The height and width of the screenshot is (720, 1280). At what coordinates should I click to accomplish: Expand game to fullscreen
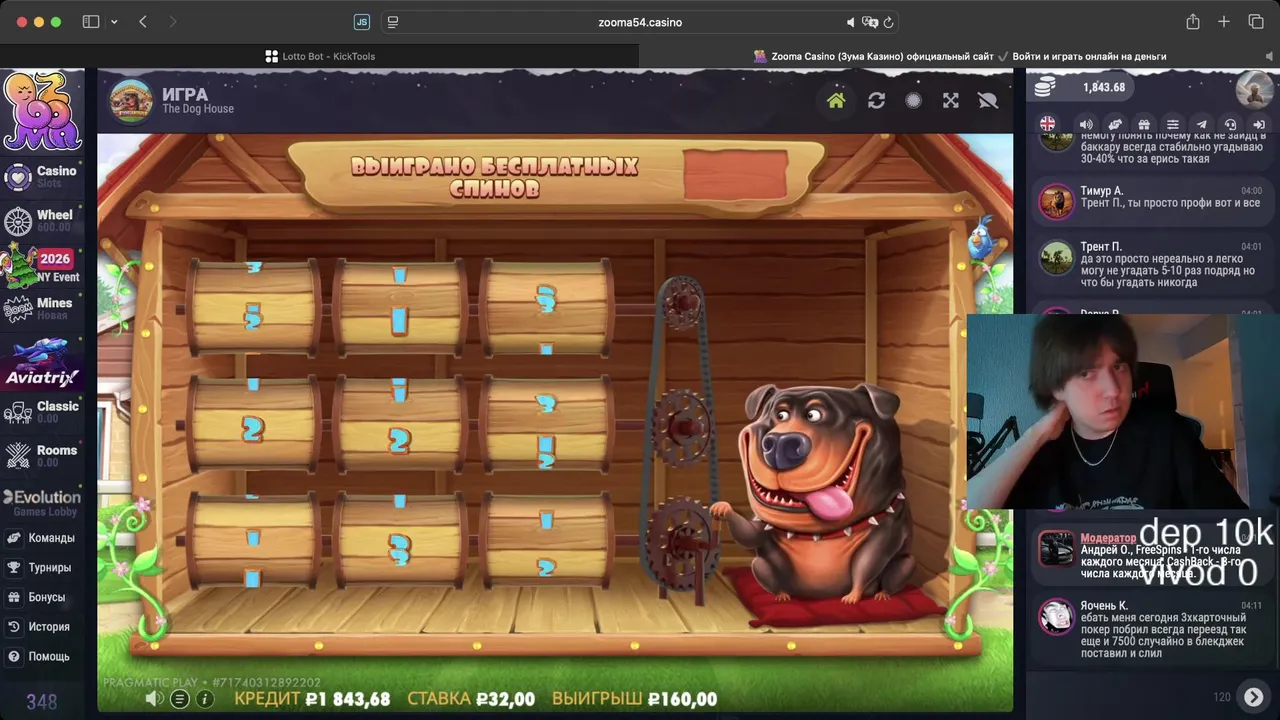point(951,100)
